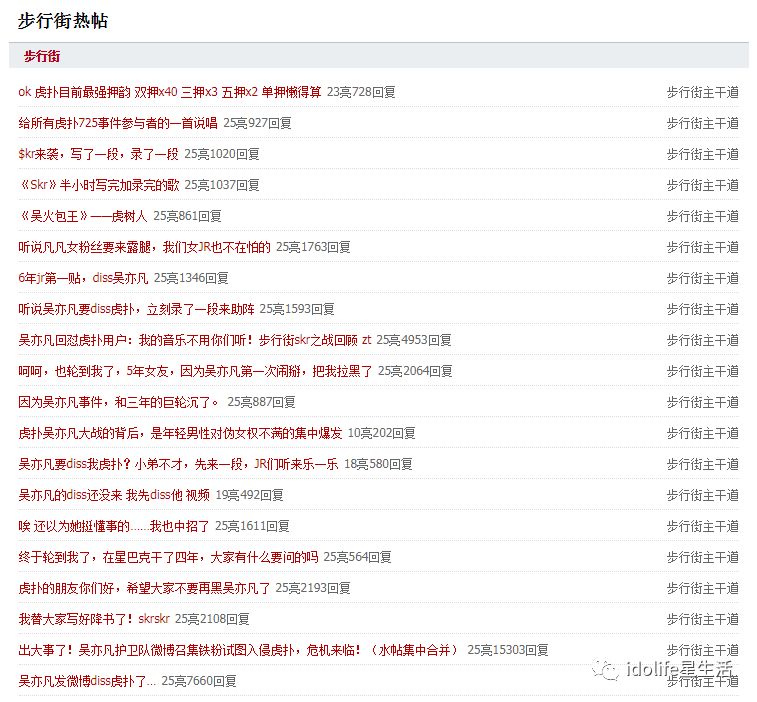Click reply count '25亮1037回复'
The image size is (757, 702).
pos(222,185)
